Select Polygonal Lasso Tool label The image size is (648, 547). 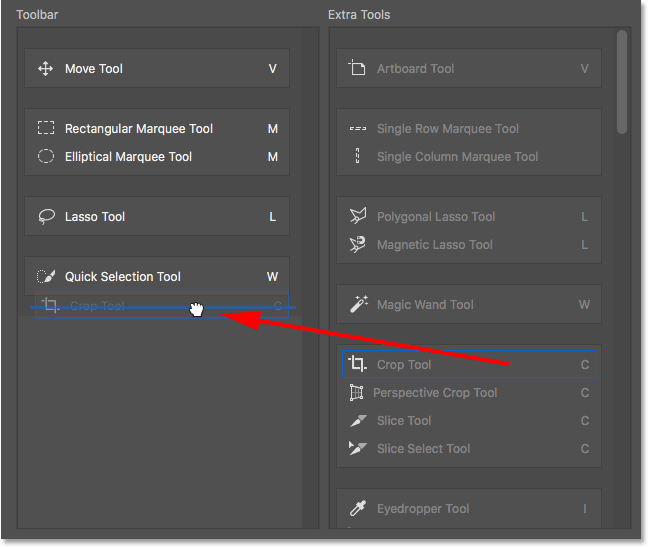436,216
